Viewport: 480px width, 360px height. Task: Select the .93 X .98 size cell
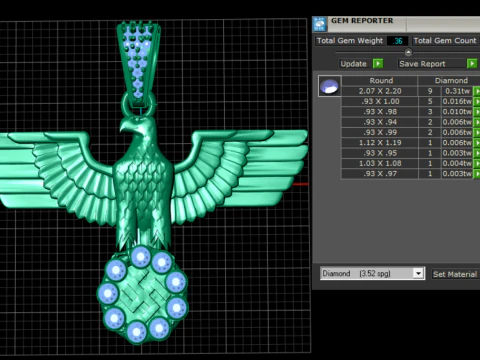[x=380, y=112]
